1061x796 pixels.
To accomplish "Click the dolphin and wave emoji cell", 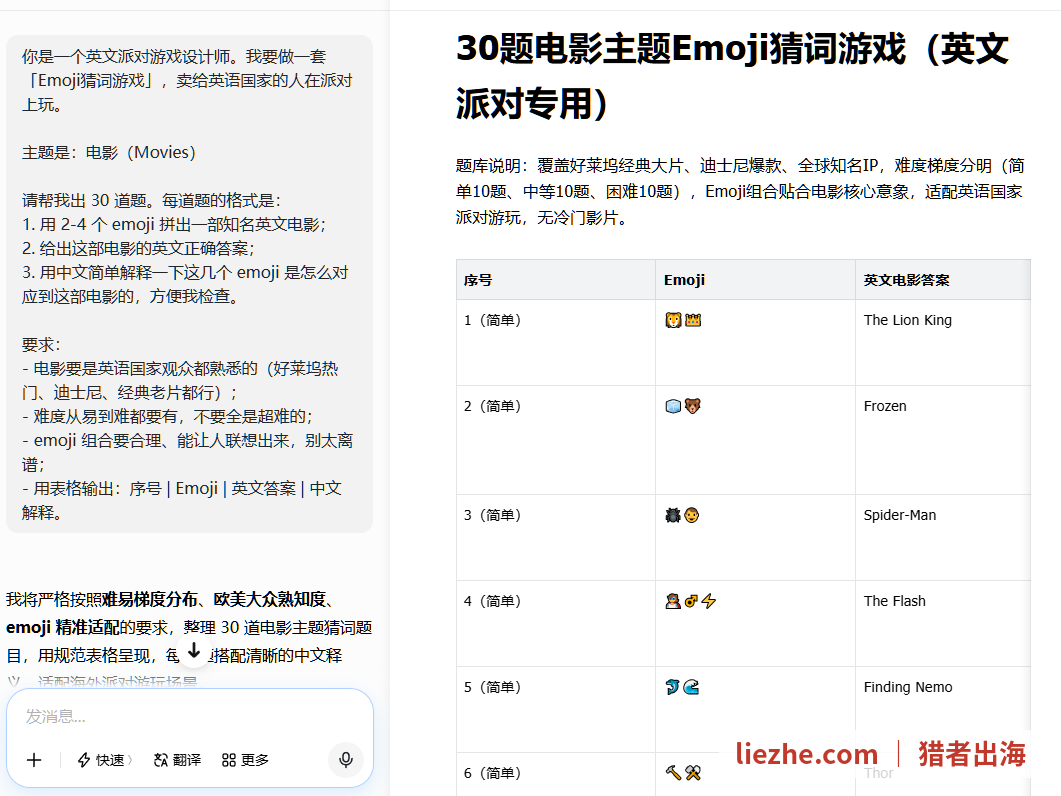I will tap(755, 709).
